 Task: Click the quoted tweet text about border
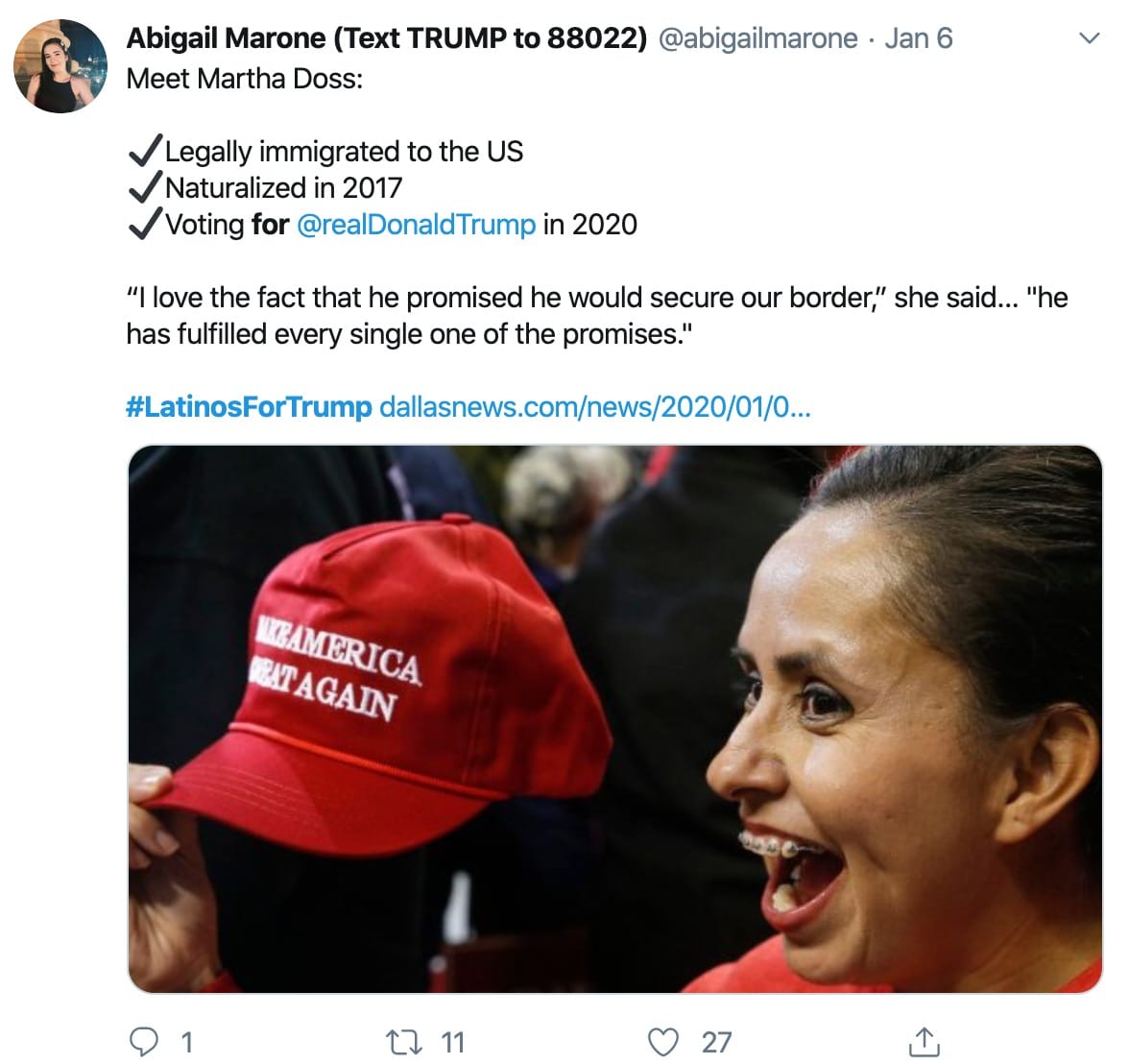click(597, 316)
